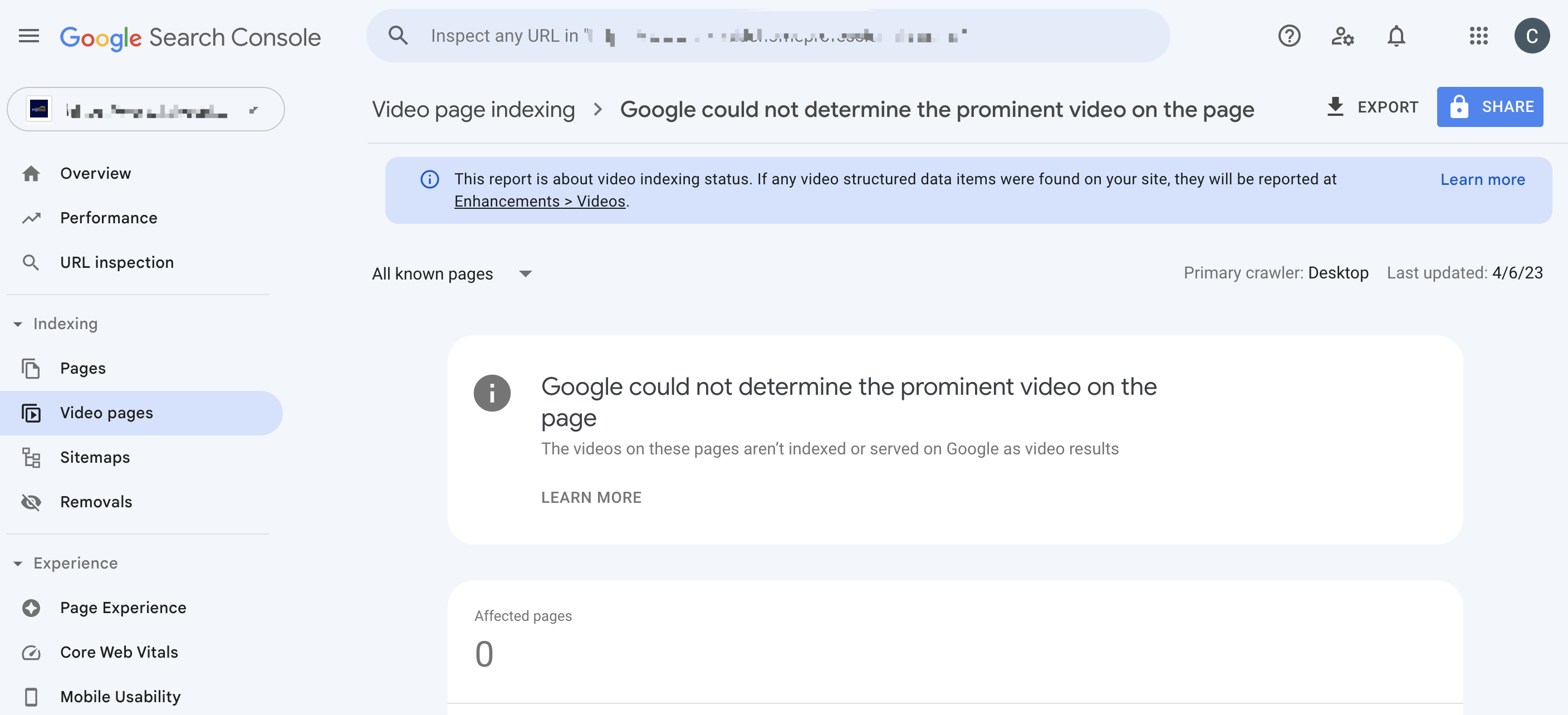Click the Video pages play icon
The width and height of the screenshot is (1568, 715).
coord(31,413)
